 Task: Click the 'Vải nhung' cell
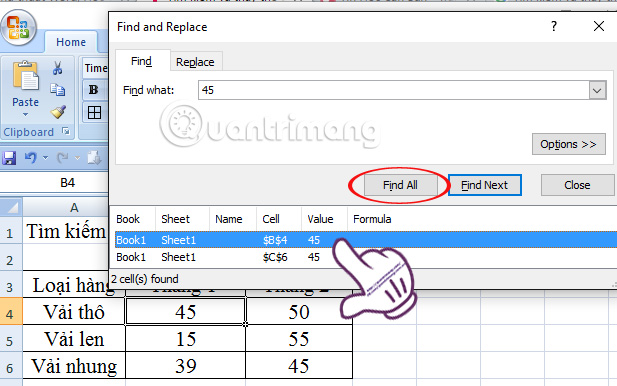click(74, 366)
